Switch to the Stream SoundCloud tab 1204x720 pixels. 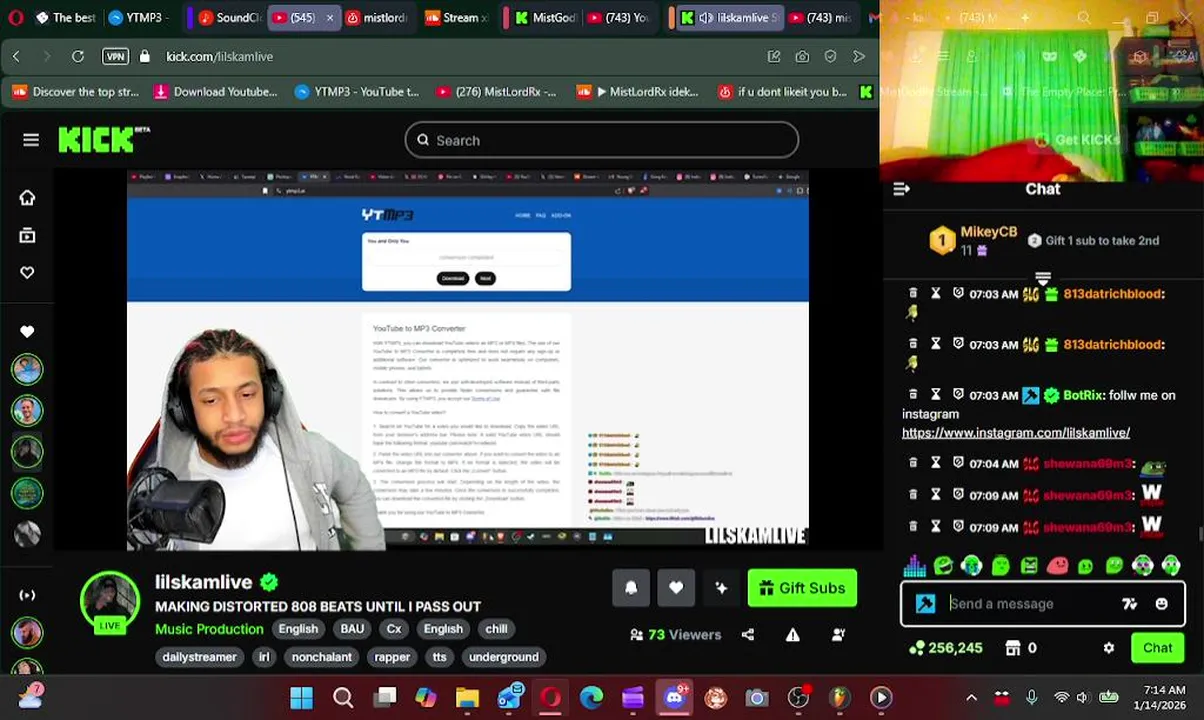(456, 18)
